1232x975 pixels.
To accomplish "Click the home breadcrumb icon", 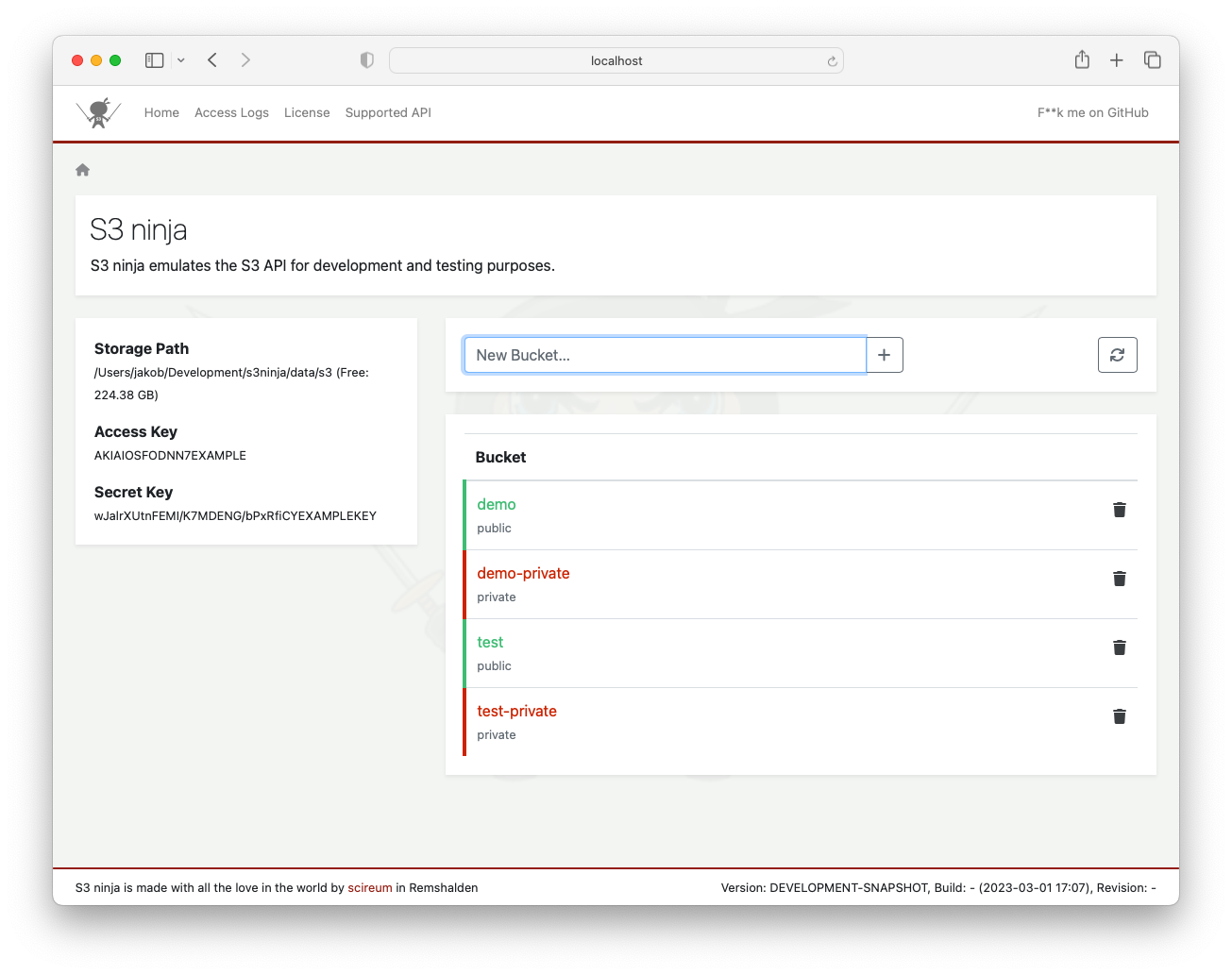I will click(83, 170).
